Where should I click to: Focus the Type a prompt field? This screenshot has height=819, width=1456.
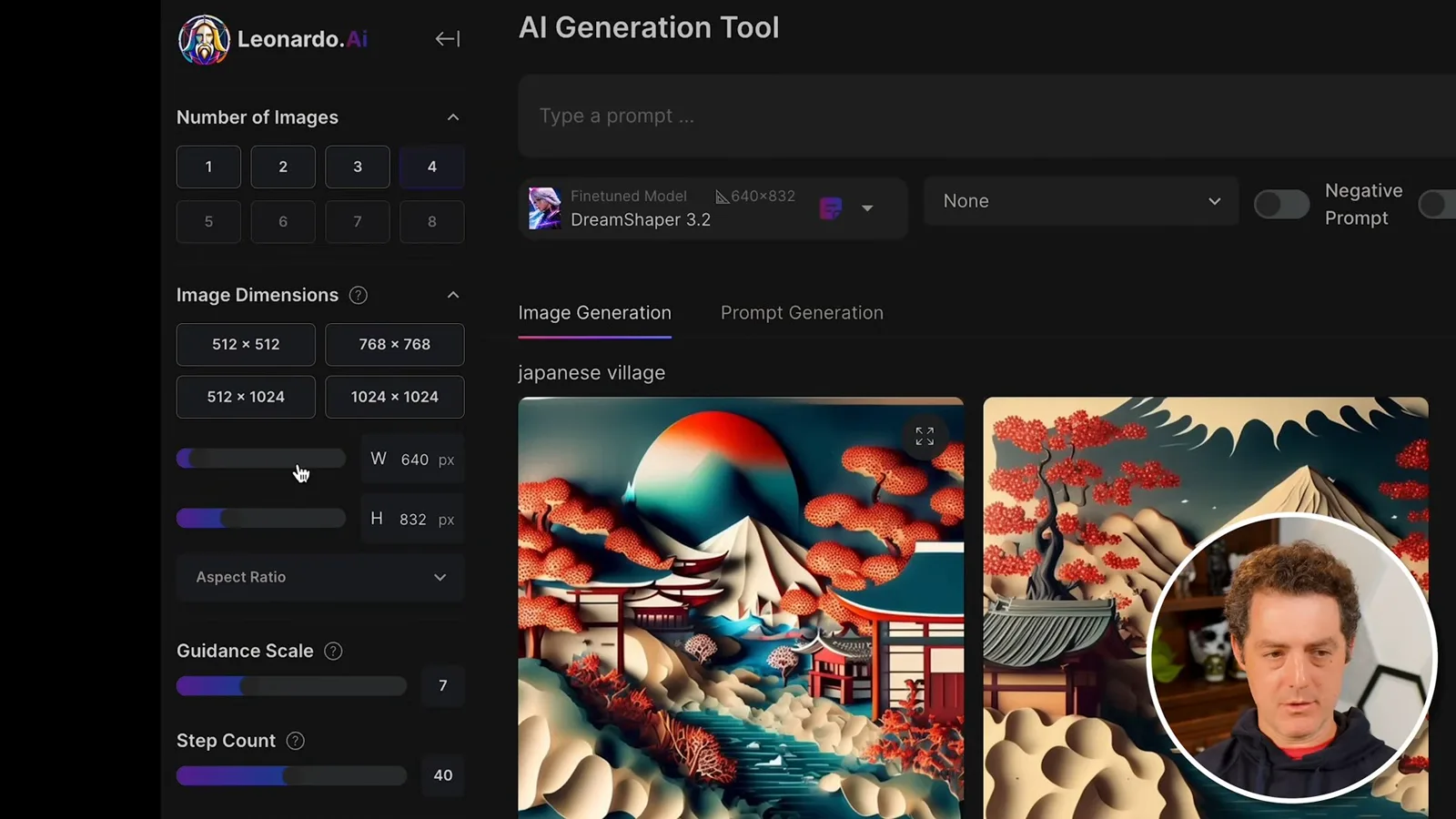[x=987, y=116]
